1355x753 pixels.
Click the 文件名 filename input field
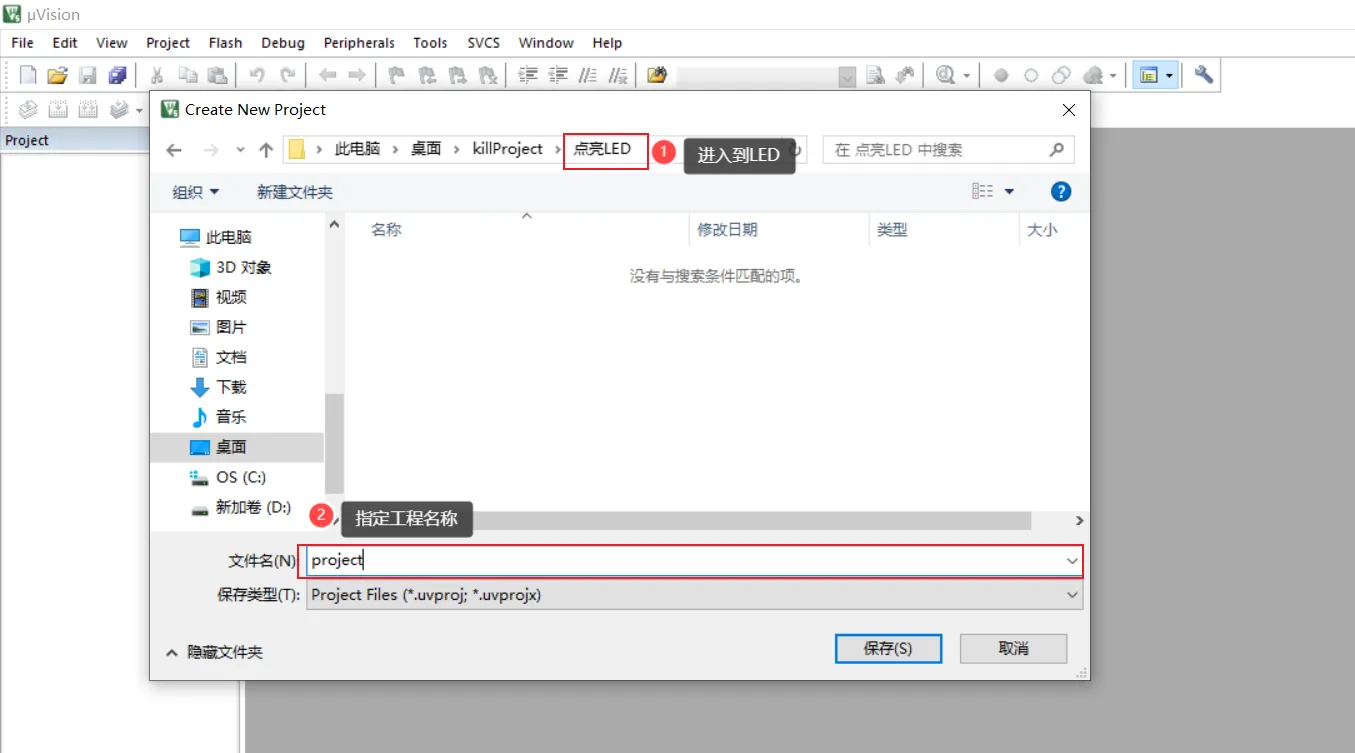(600, 560)
